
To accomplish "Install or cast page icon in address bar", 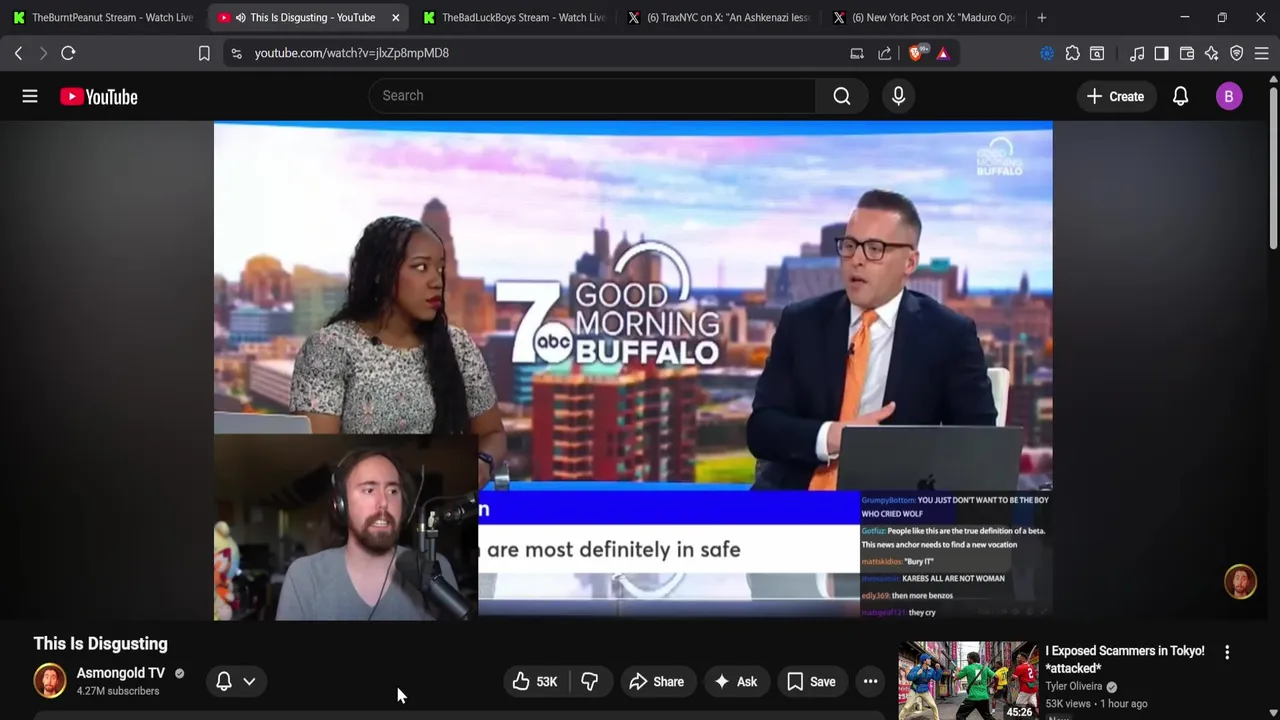I will tap(857, 53).
